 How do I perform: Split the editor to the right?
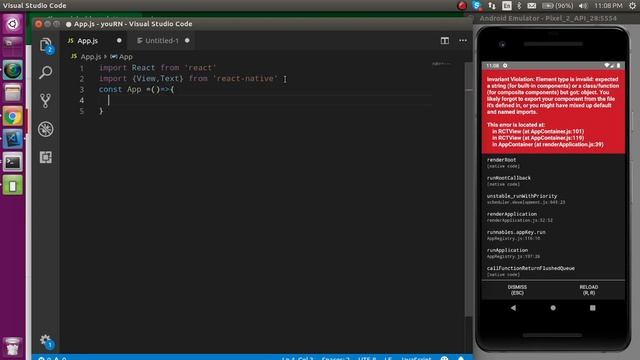pyautogui.click(x=444, y=40)
